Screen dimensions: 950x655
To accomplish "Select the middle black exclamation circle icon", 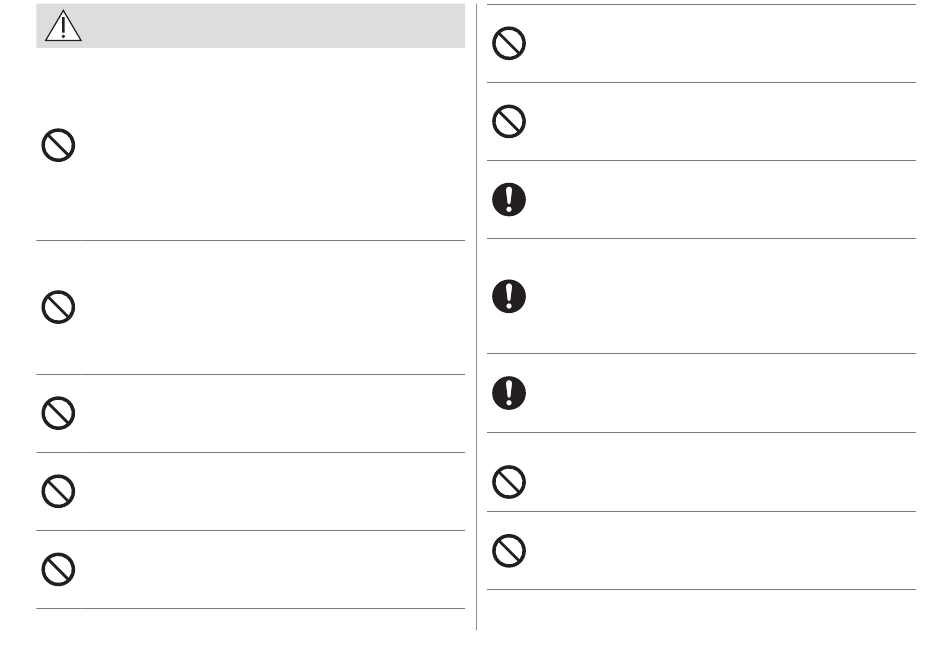I will (x=509, y=296).
